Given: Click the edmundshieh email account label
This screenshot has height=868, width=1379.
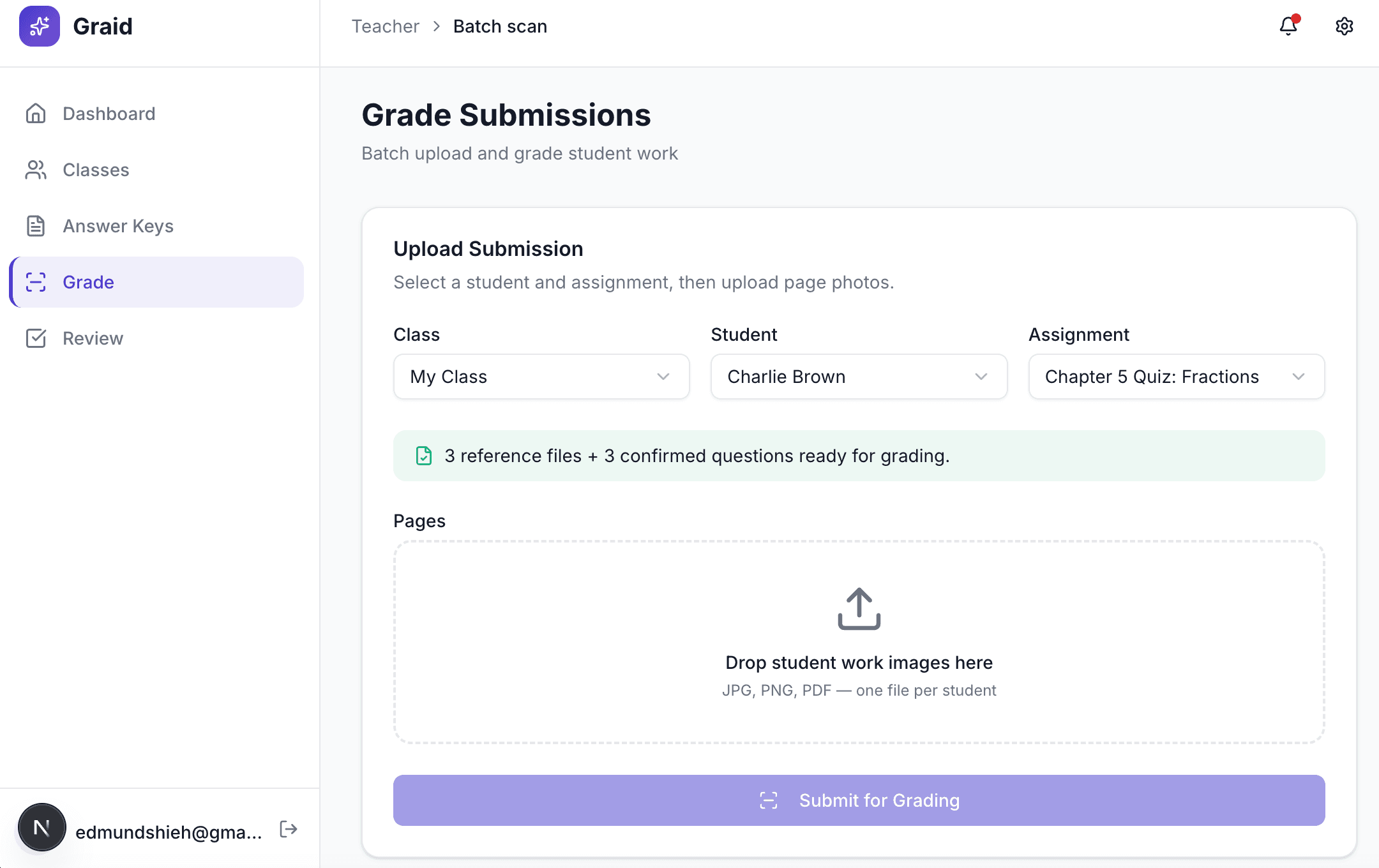Looking at the screenshot, I should [169, 832].
